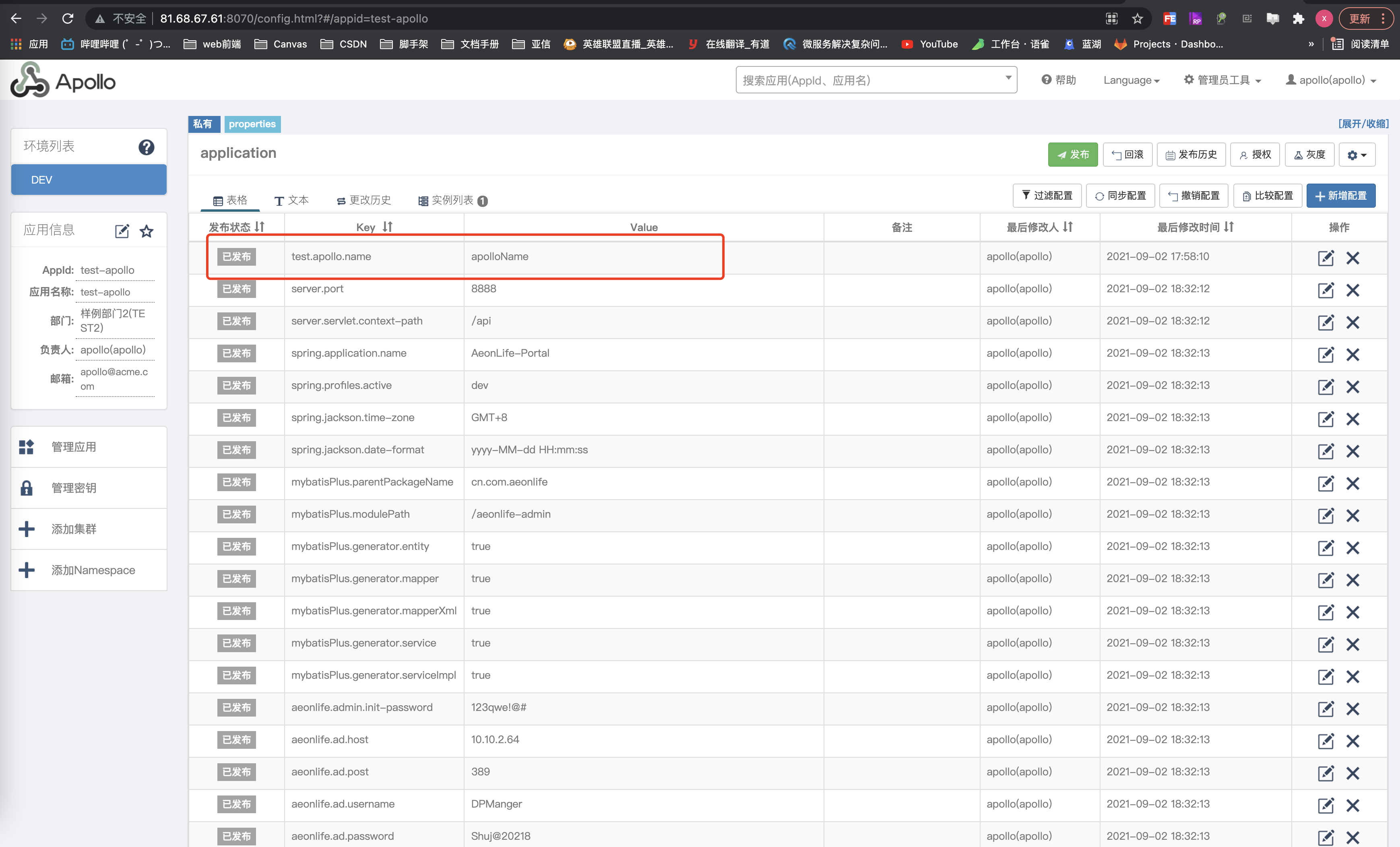Click the 新增配置 button
The width and height of the screenshot is (1400, 847).
(1341, 195)
